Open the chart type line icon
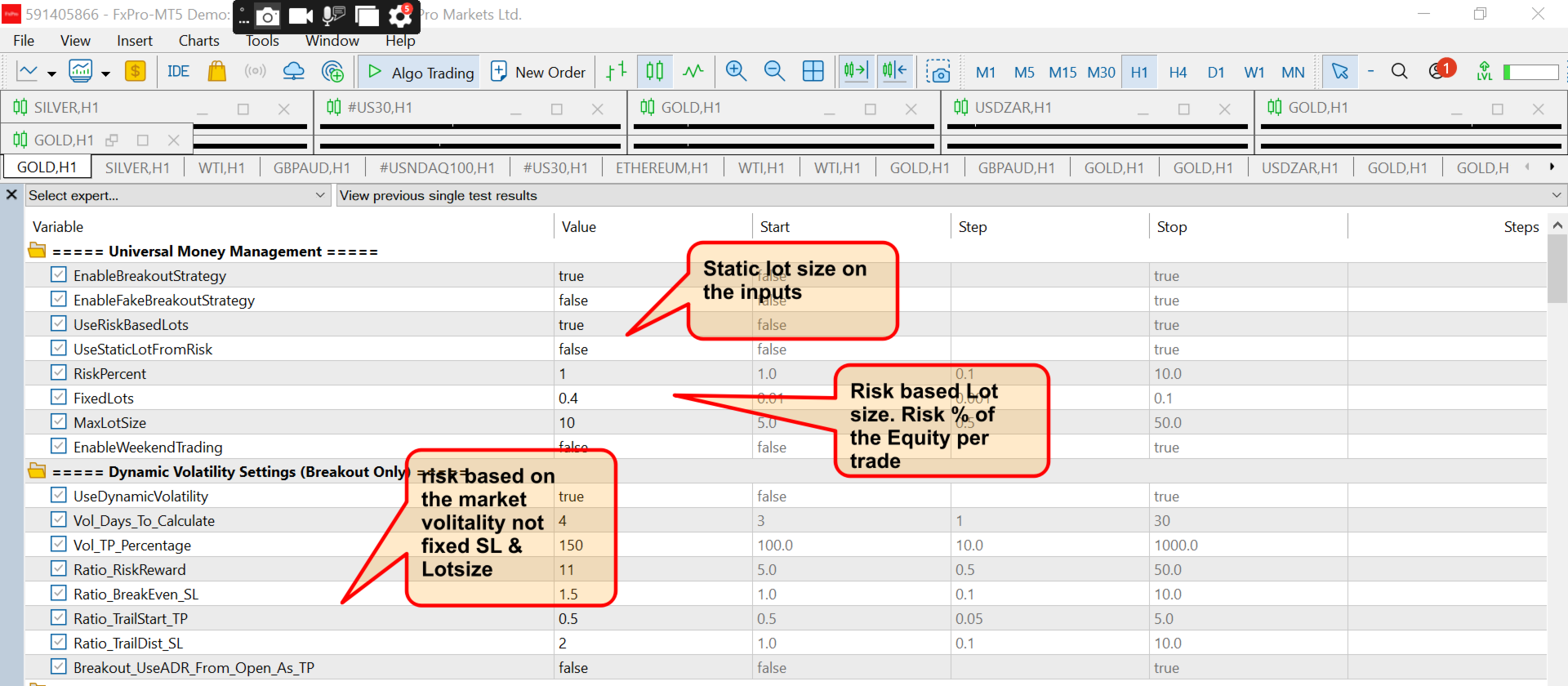 pos(27,72)
